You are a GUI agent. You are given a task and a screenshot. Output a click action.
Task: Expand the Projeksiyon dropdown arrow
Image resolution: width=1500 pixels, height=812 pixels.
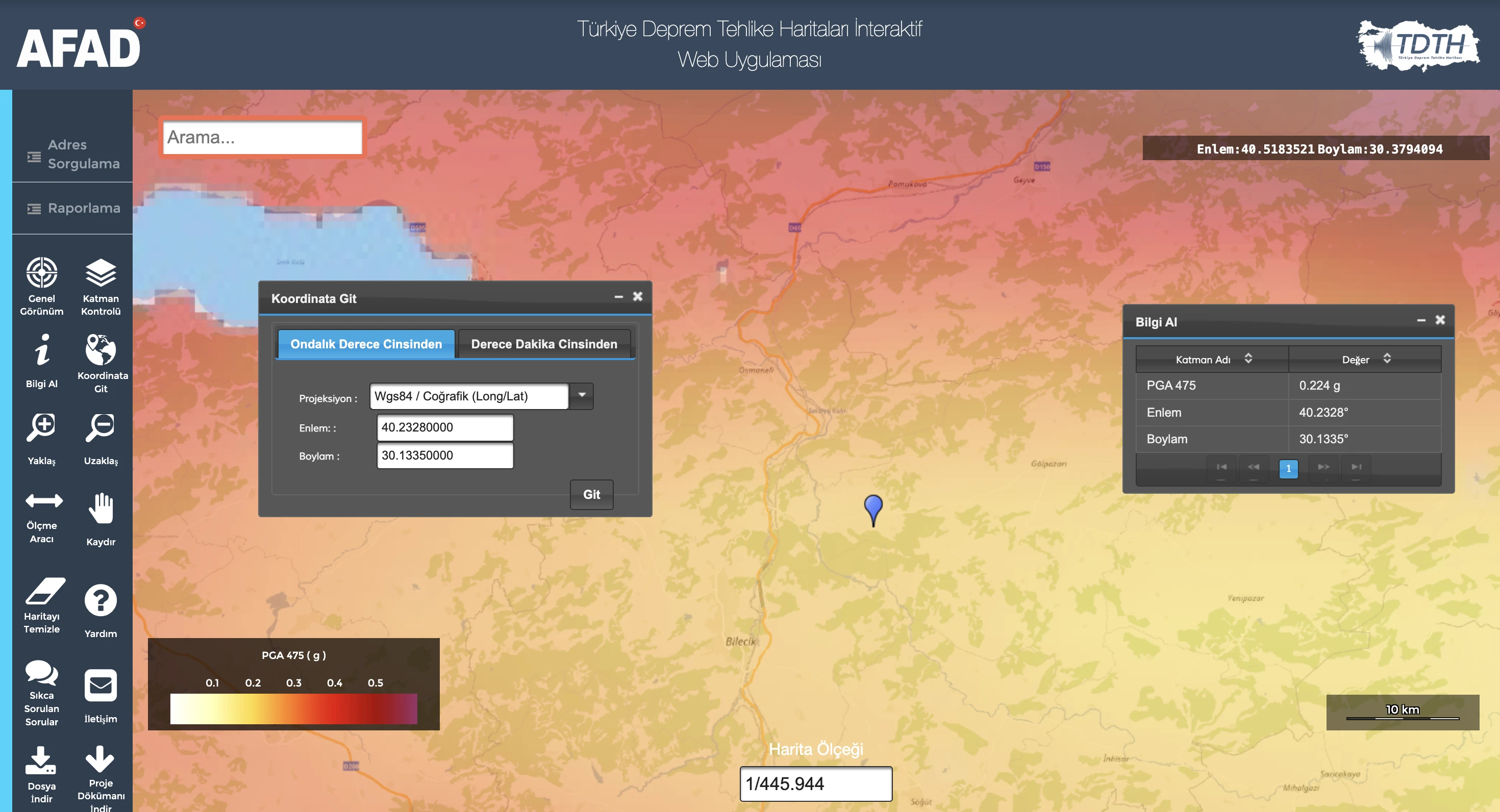581,396
